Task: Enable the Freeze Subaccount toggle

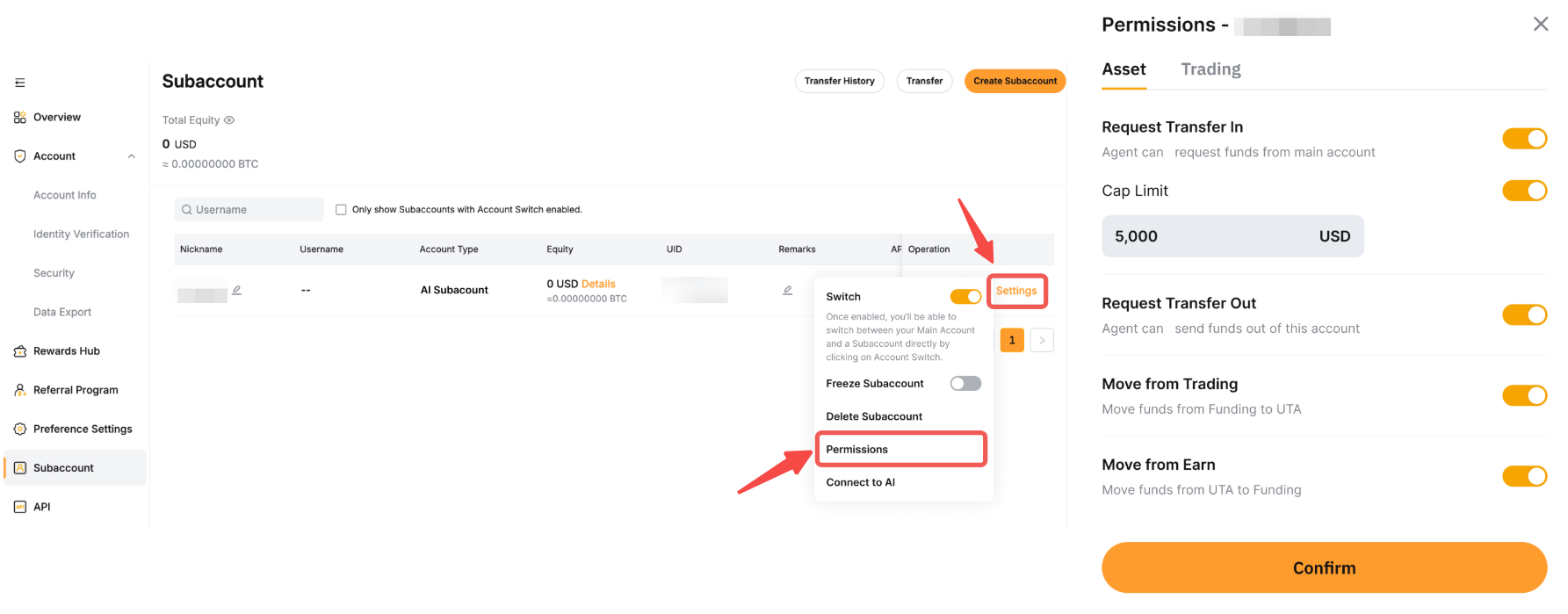Action: click(x=965, y=384)
